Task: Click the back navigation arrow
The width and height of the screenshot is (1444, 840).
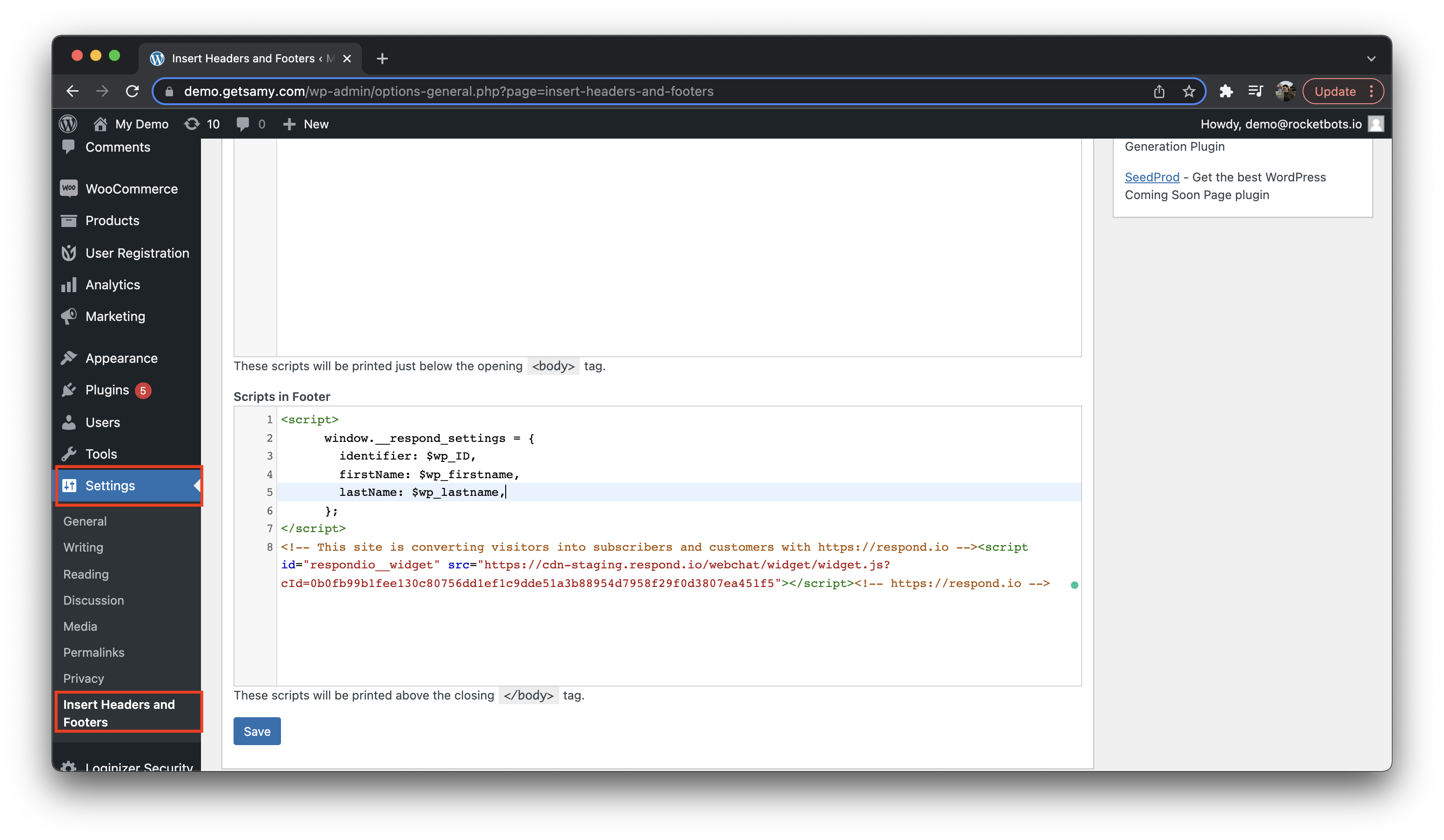Action: 74,91
